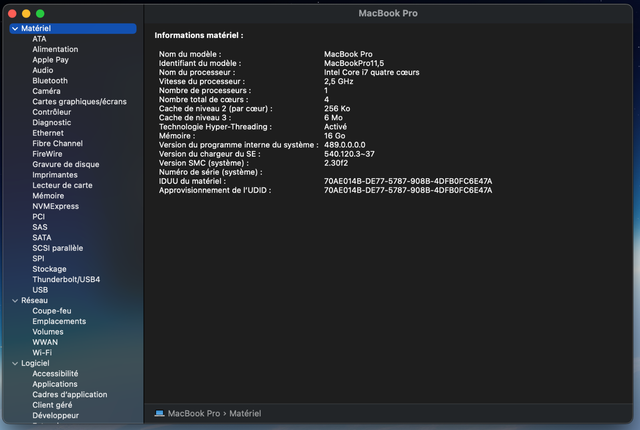Open the Coupe-feu section
Image resolution: width=640 pixels, height=430 pixels.
coord(52,311)
